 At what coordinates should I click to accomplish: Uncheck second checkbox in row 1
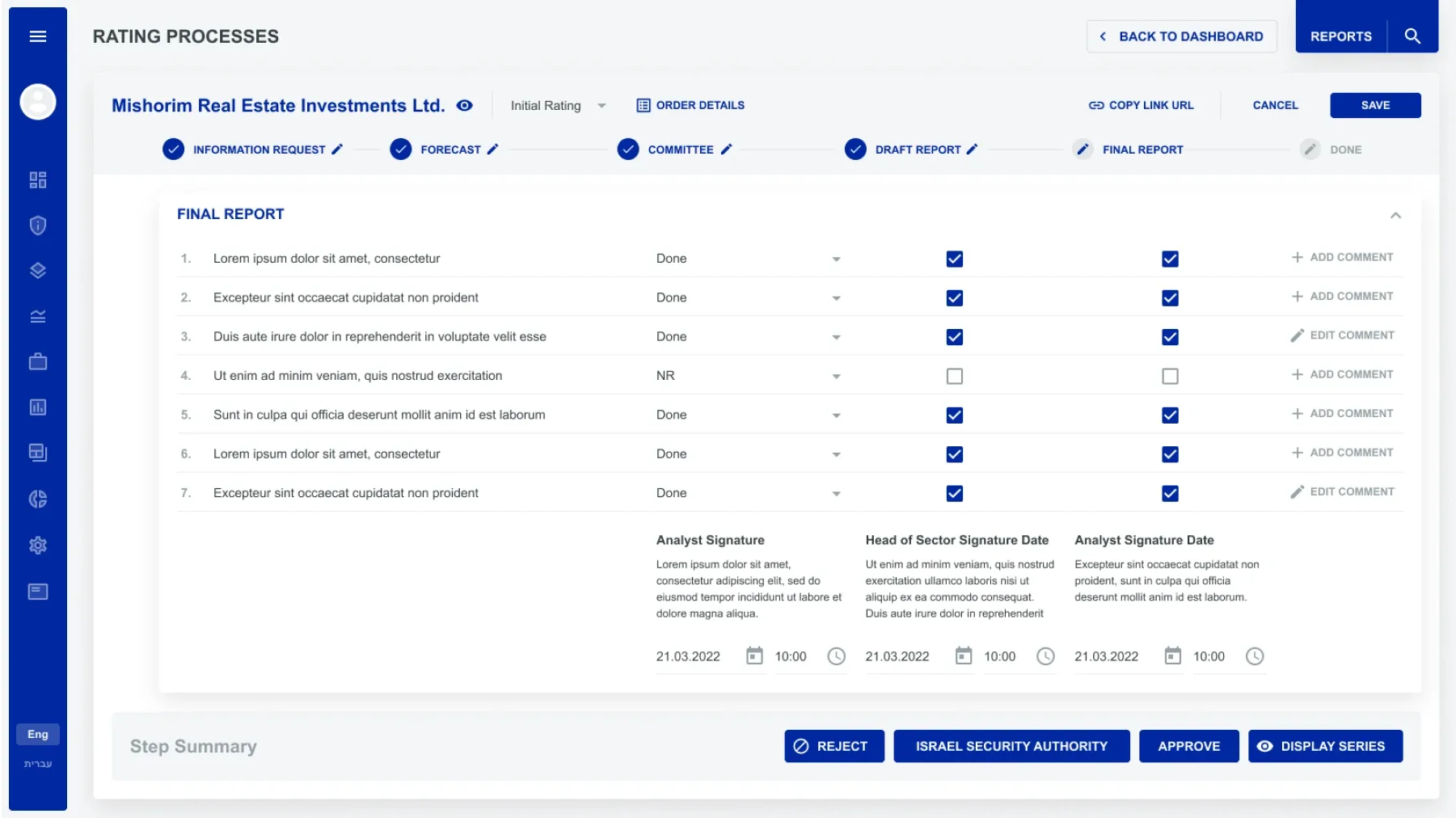click(x=1170, y=259)
